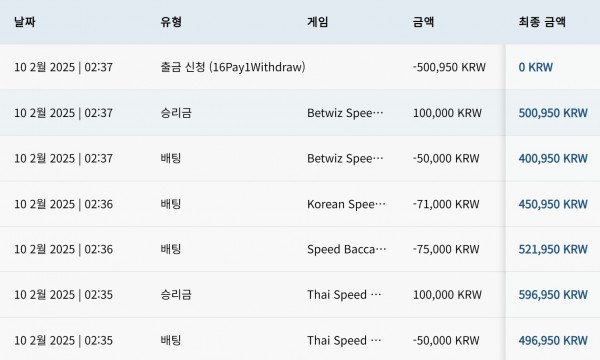This screenshot has height=360, width=600.
Task: Click the -75,000 KRW bet amount
Action: tap(446, 249)
